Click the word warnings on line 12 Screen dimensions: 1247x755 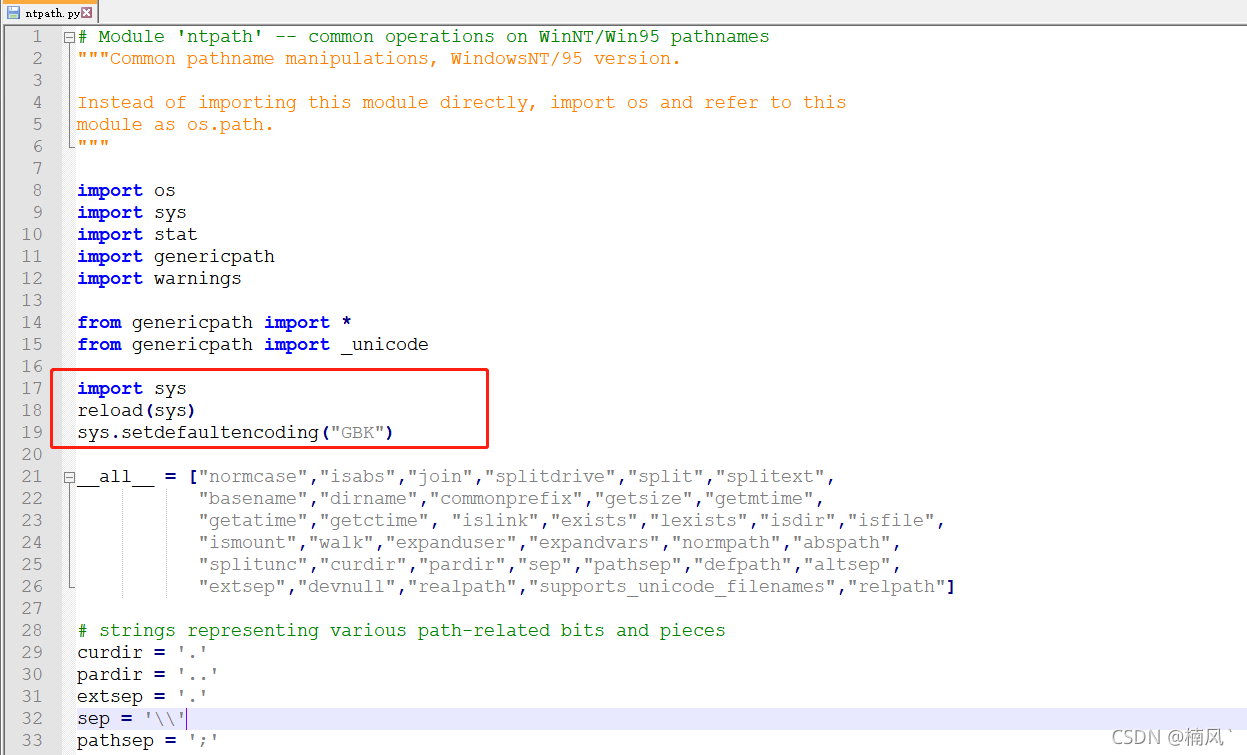point(197,278)
